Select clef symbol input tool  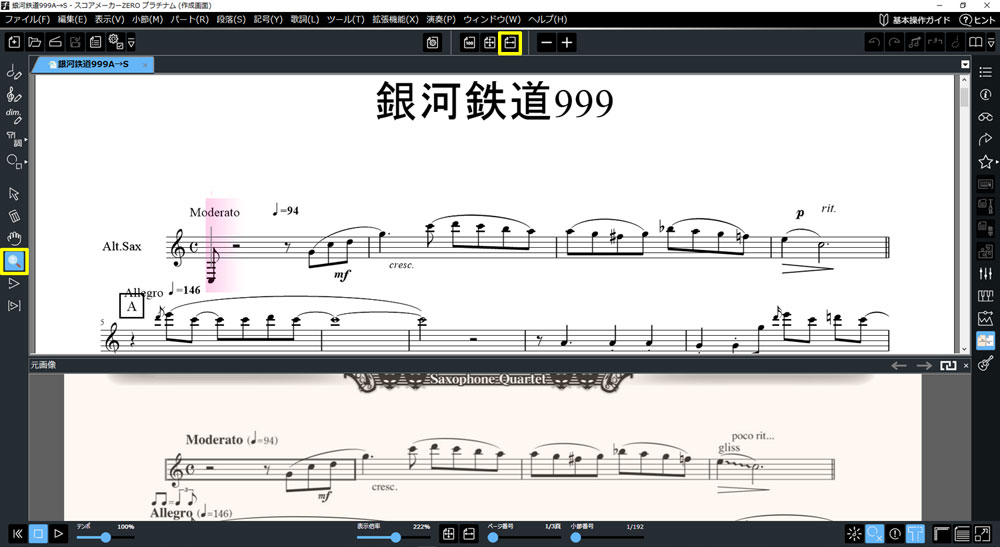[13, 94]
